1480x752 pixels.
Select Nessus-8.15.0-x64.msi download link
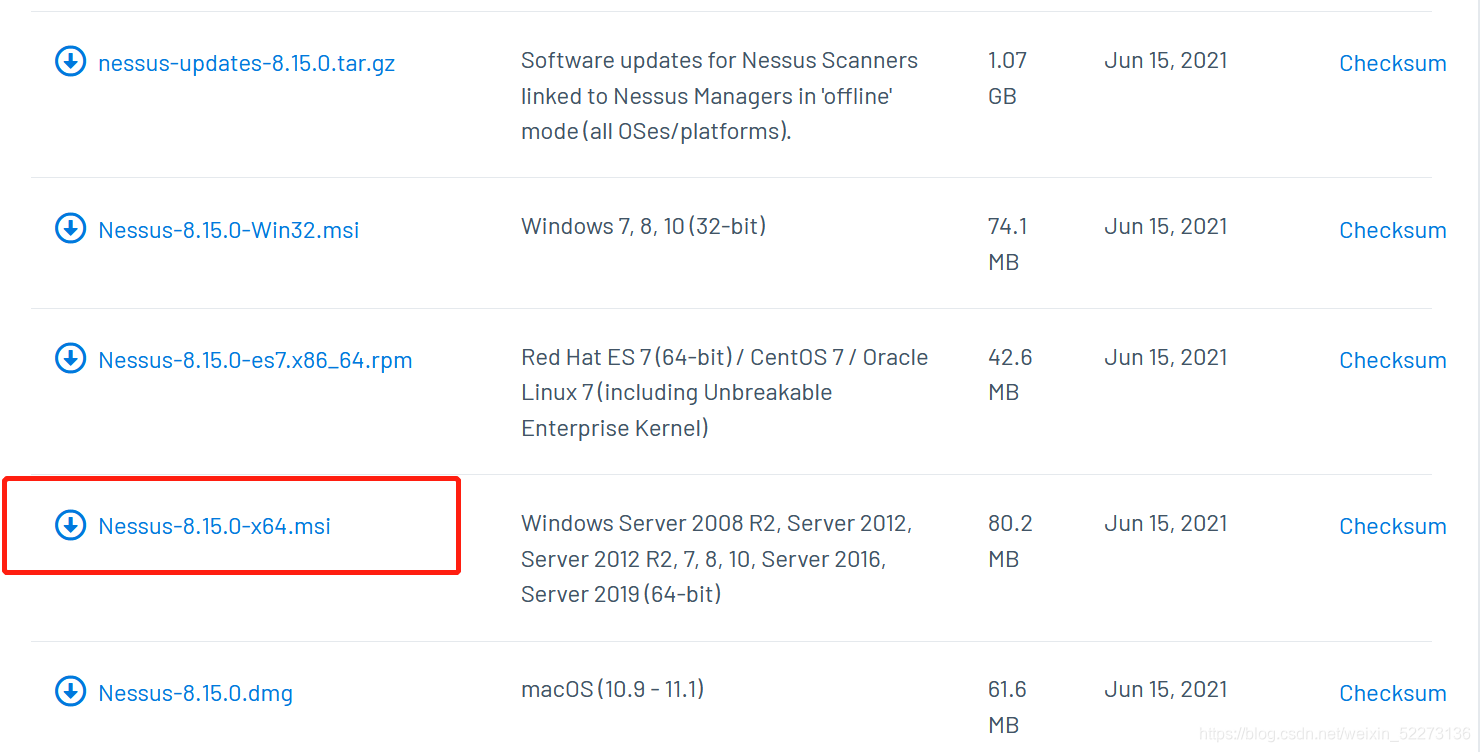[x=214, y=526]
